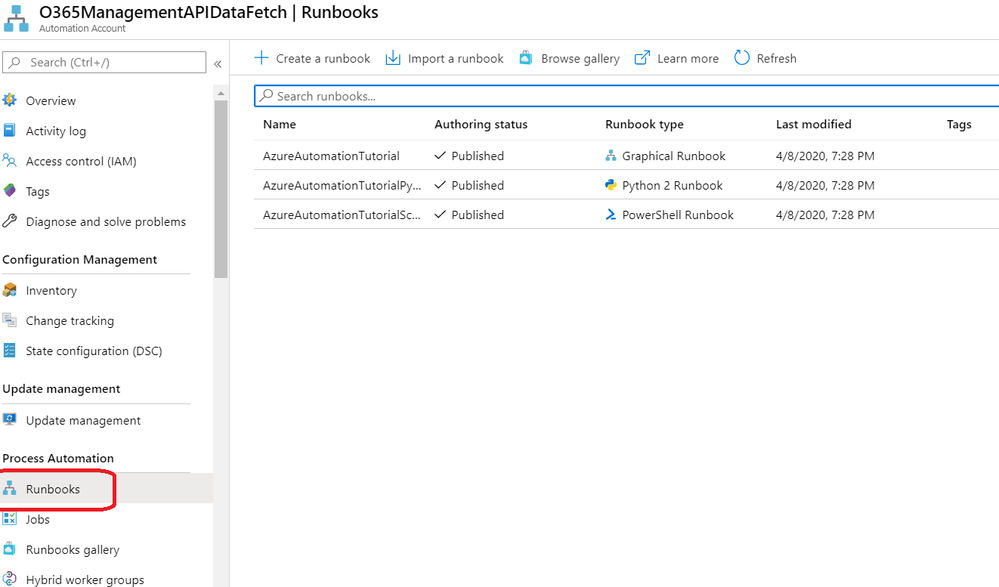Screen dimensions: 999x587
Task: Click the Hybrid worker groups icon
Action: coord(10,579)
